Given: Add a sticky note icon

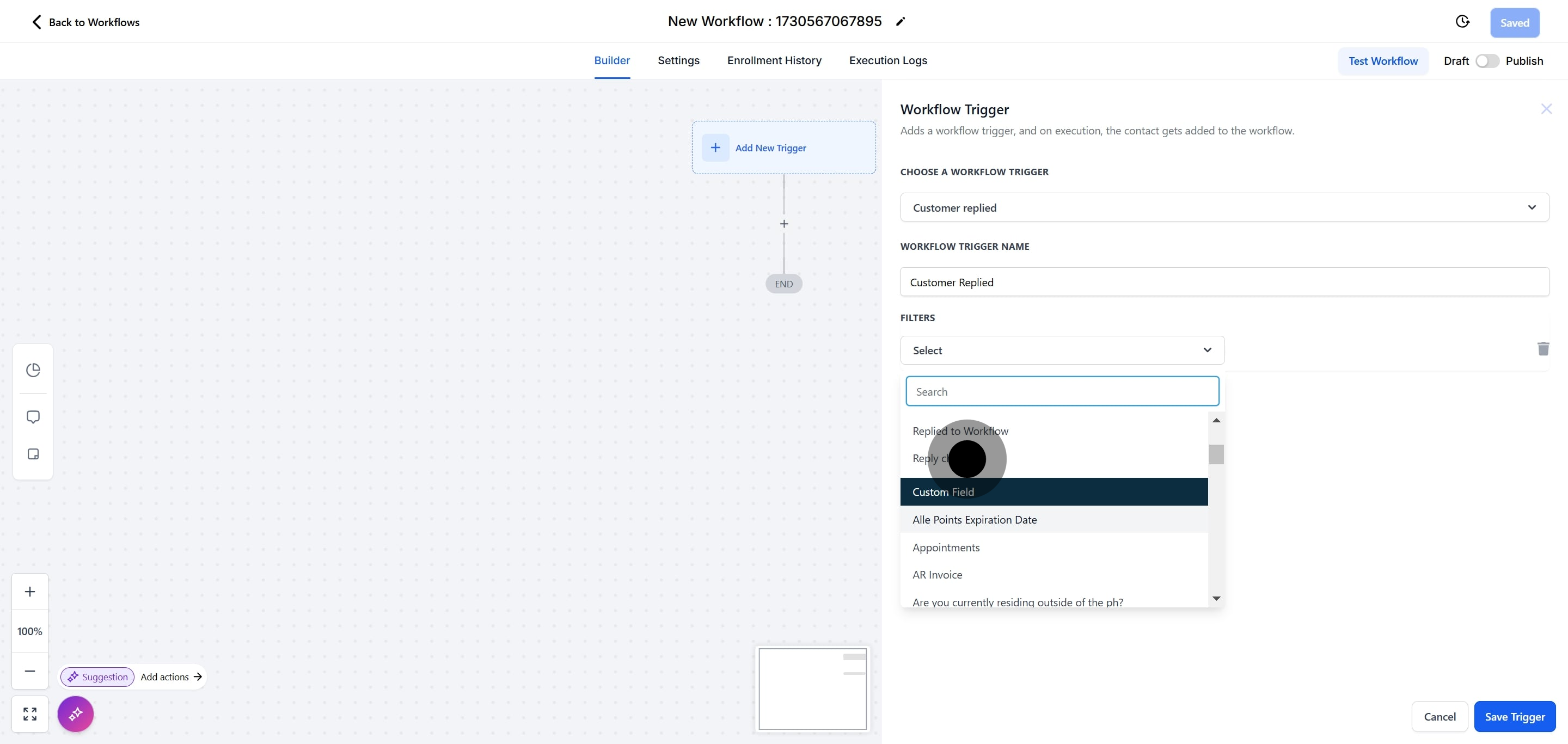Looking at the screenshot, I should tap(33, 454).
